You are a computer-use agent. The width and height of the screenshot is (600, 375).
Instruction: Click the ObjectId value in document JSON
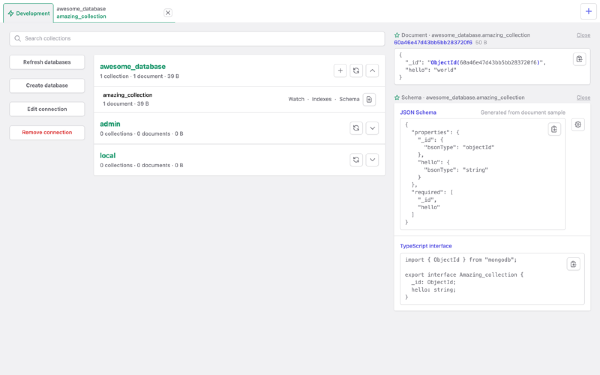[x=486, y=62]
